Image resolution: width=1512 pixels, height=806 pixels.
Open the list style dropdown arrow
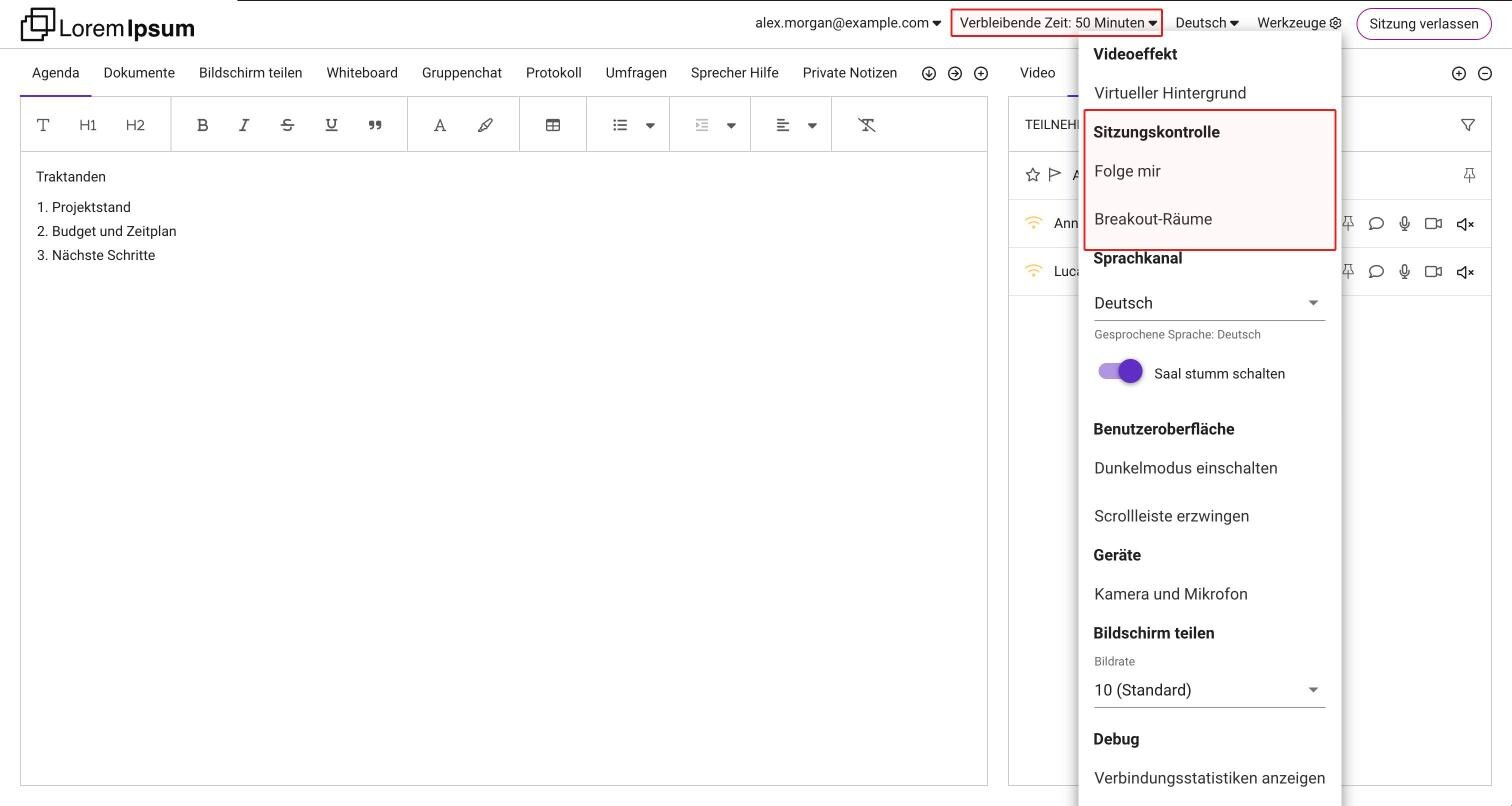650,125
